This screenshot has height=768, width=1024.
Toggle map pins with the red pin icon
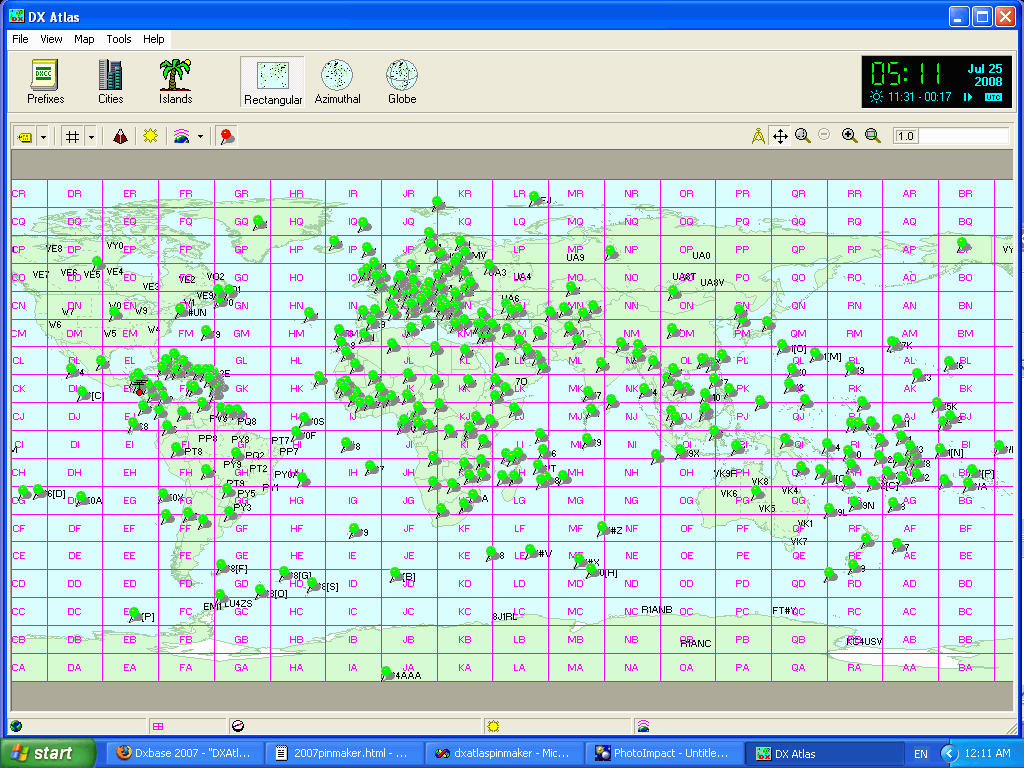(225, 135)
